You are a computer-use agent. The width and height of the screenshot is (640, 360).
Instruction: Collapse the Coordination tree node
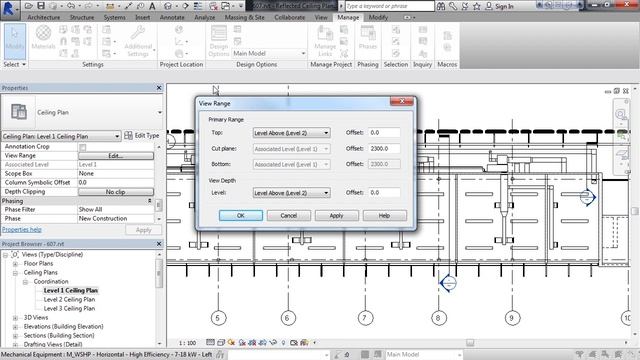click(x=25, y=282)
